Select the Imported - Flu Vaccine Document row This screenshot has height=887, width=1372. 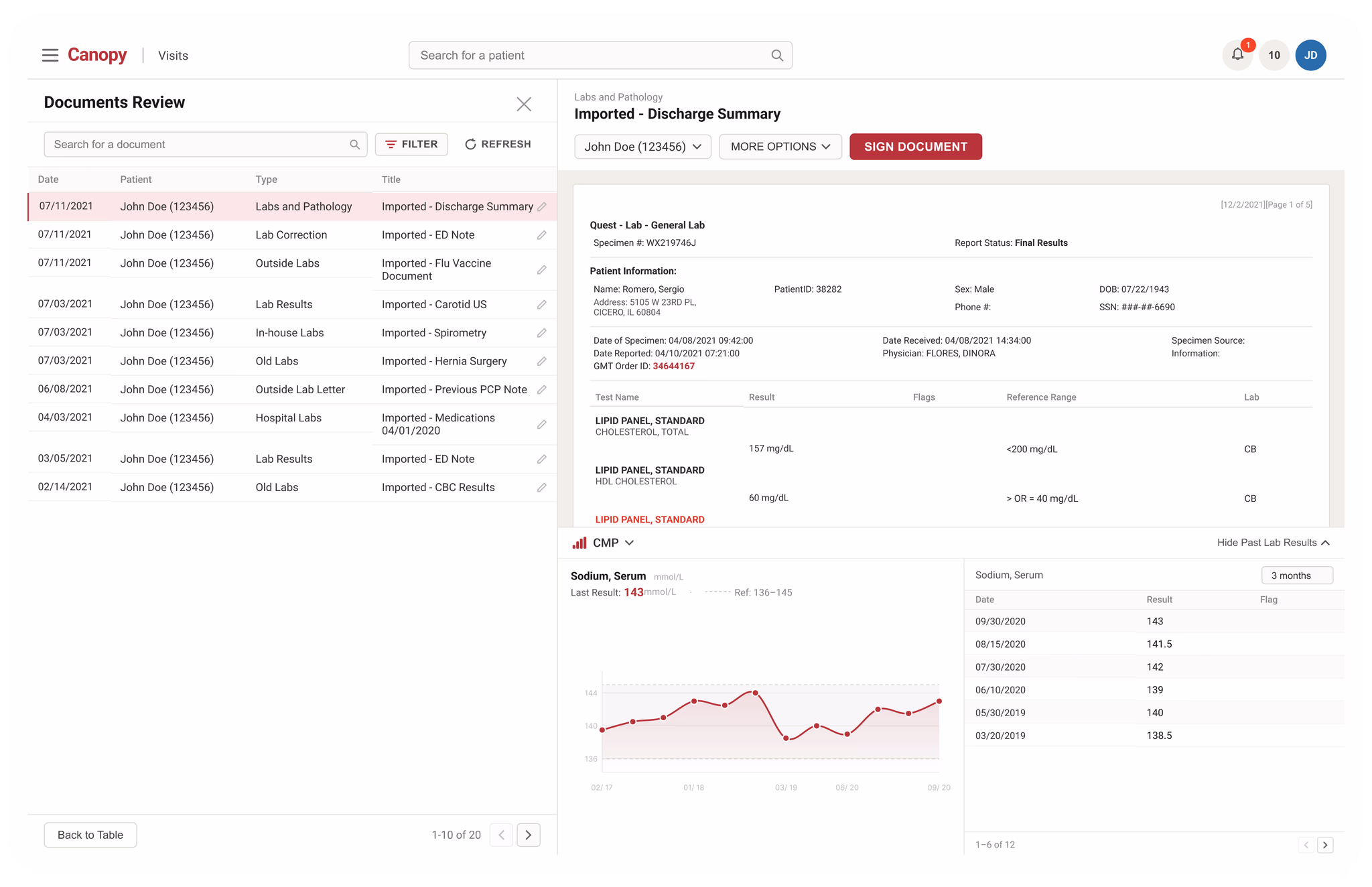coord(292,270)
